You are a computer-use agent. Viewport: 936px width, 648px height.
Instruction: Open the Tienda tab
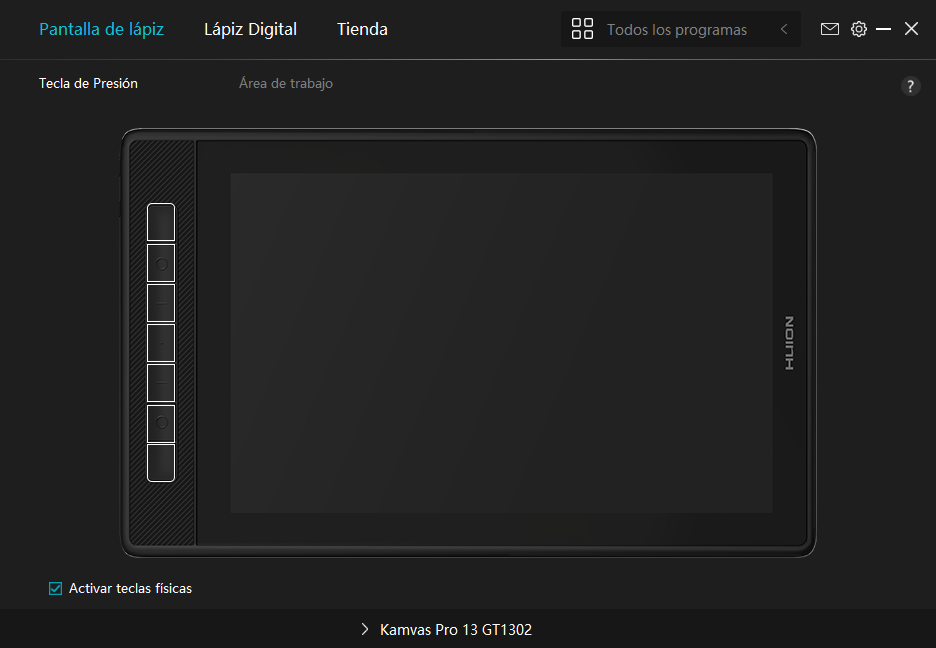(362, 29)
